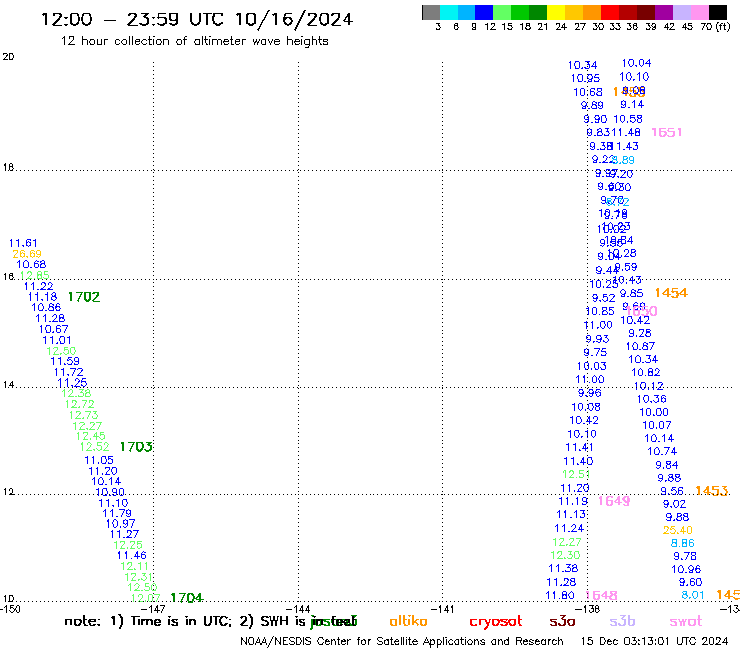Click the purple 42 ft legend swatch

point(663,12)
